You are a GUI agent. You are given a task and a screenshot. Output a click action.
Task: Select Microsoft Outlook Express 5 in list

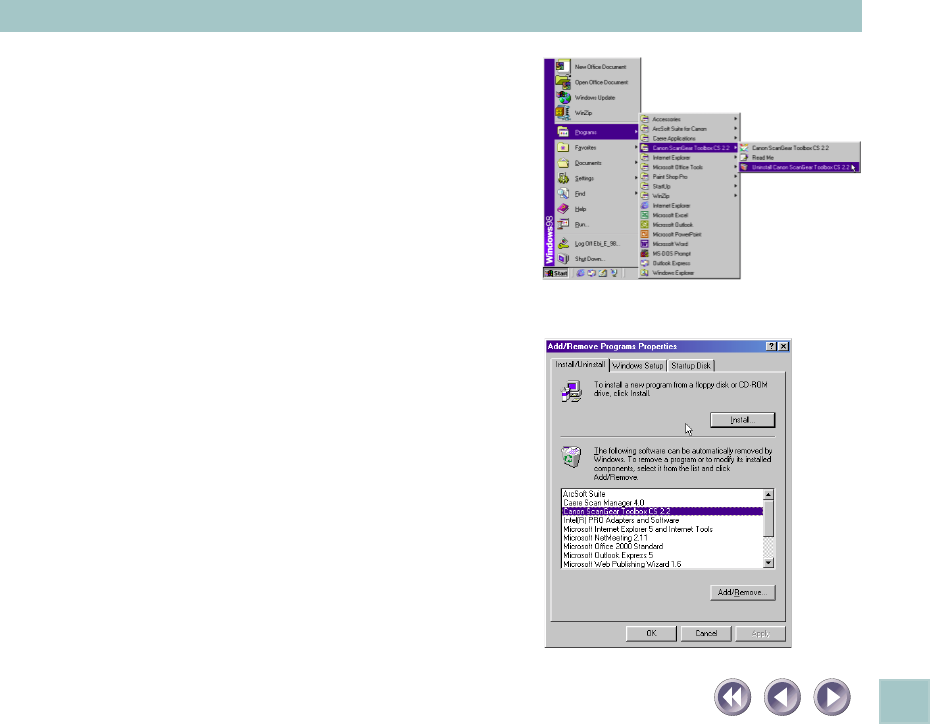tap(662, 556)
